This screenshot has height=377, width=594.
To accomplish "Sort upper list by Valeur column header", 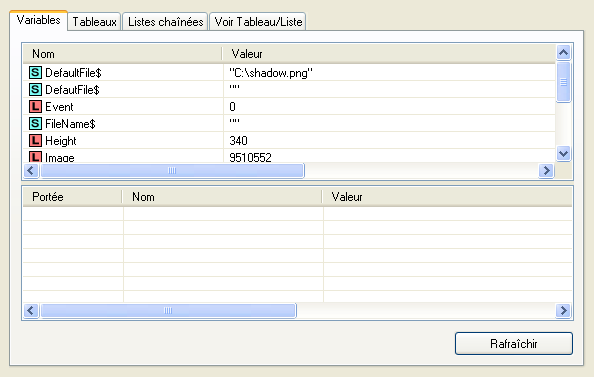I will [389, 54].
